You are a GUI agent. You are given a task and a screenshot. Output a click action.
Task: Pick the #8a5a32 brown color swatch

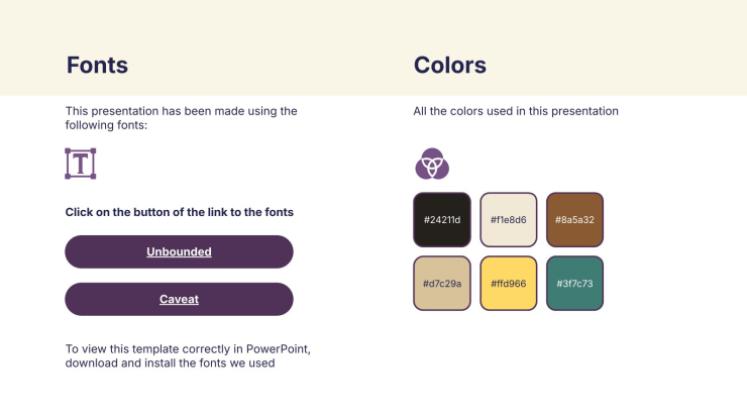click(x=575, y=220)
